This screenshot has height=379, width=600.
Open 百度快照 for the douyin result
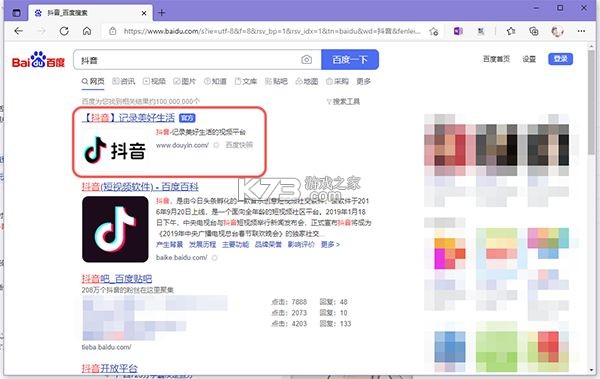tap(239, 145)
